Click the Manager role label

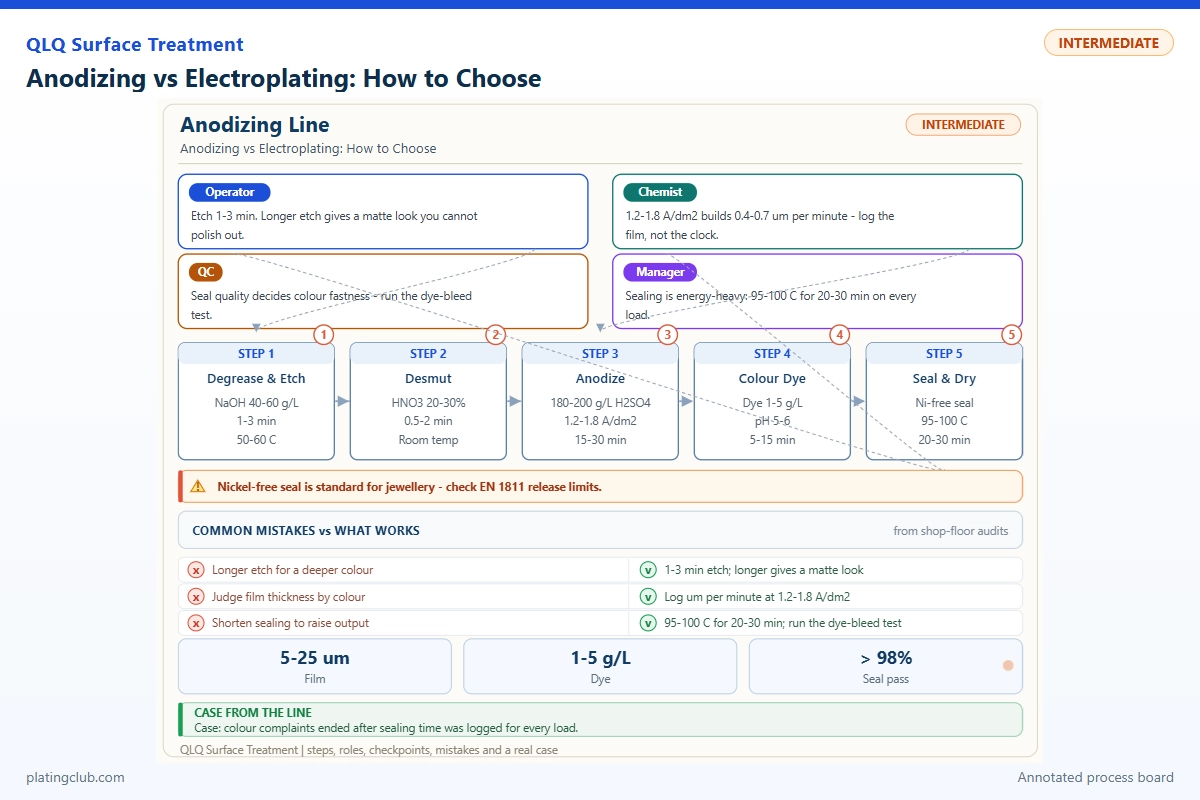pos(660,272)
